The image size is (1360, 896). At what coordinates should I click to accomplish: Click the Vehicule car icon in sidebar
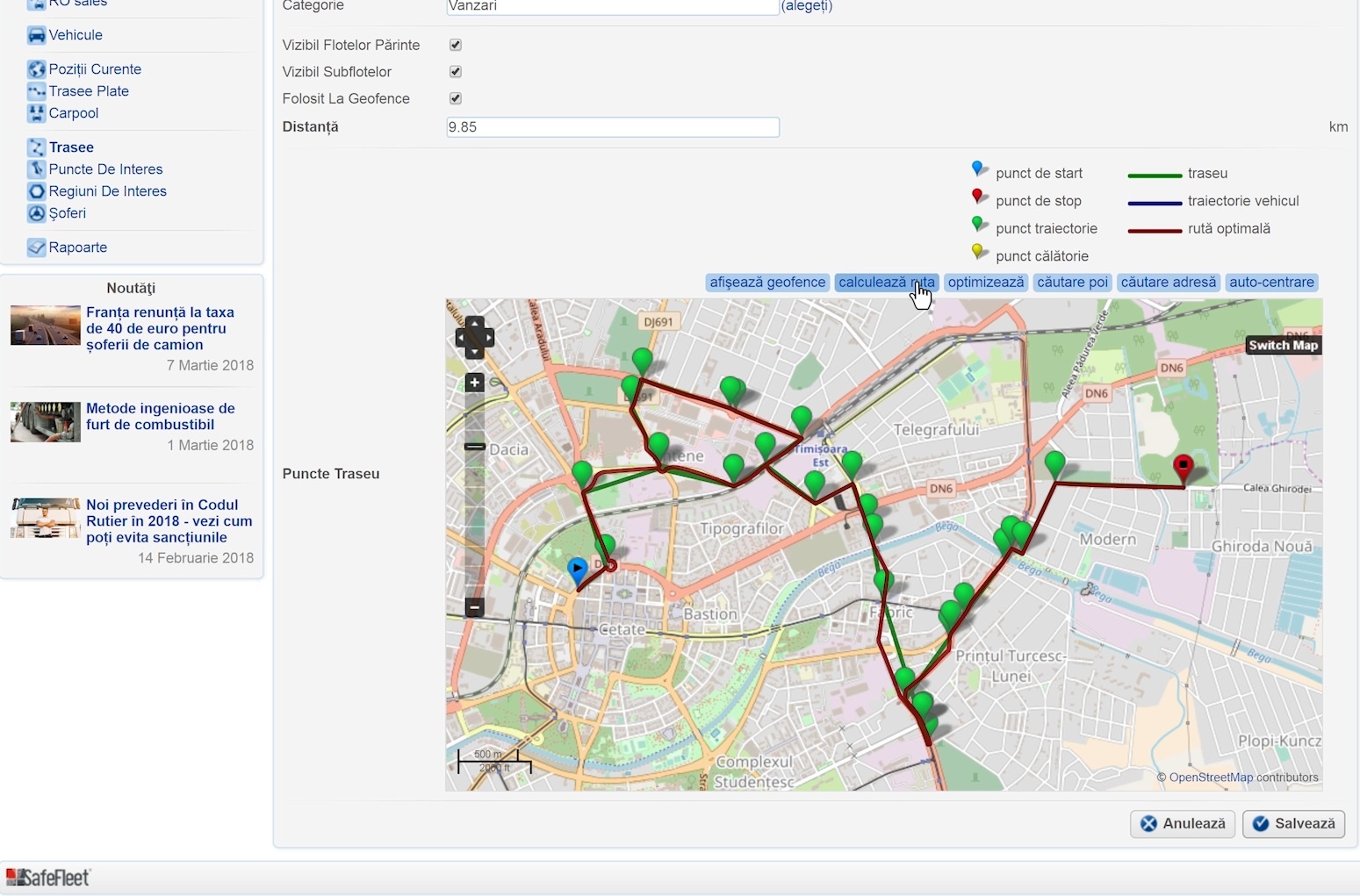tap(36, 35)
